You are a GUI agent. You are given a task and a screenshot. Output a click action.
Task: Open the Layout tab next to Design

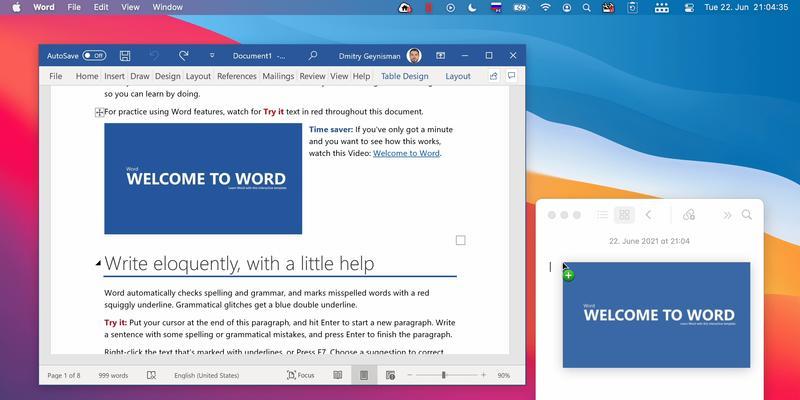coord(198,76)
